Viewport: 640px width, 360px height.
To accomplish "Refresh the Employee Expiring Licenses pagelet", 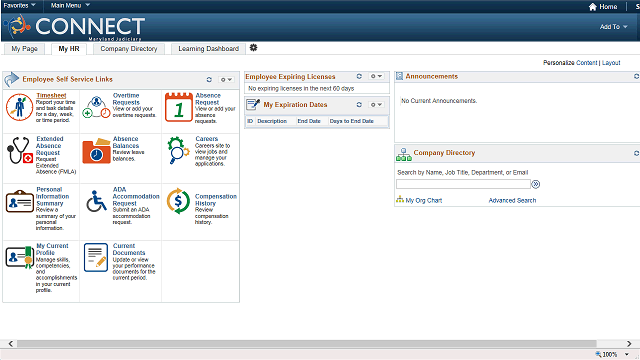I will (359, 76).
